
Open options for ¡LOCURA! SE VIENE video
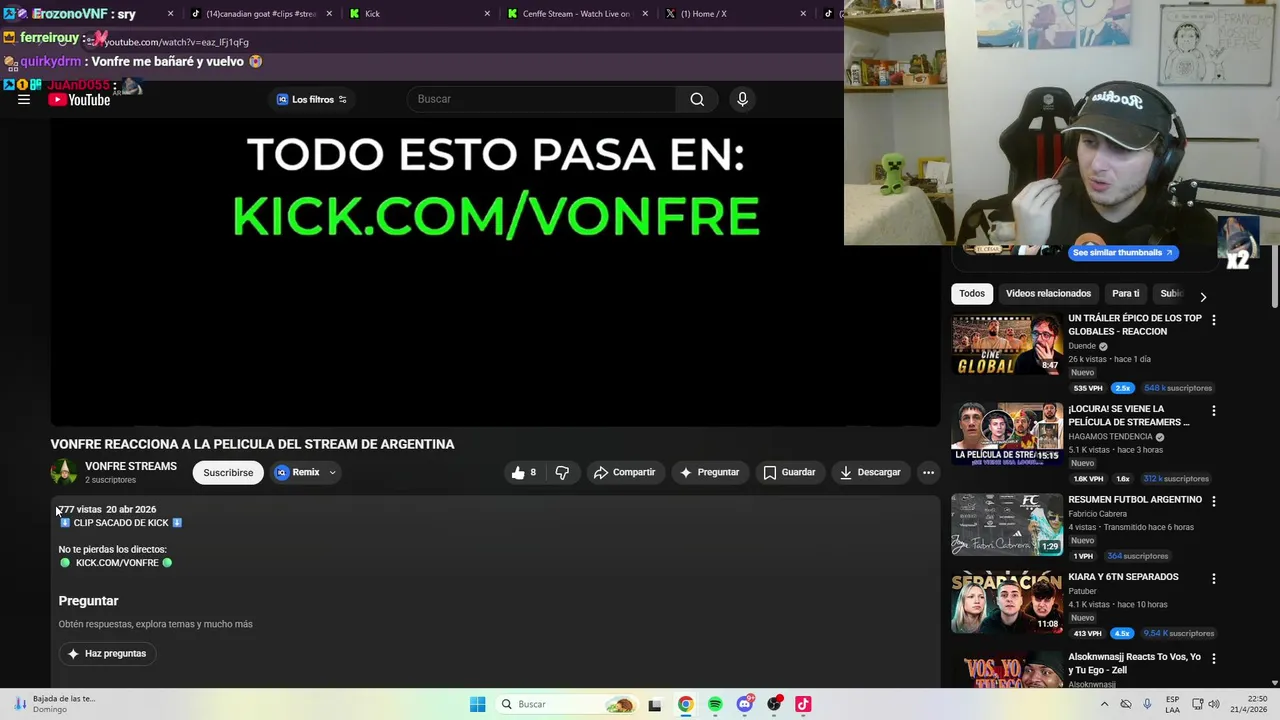tap(1214, 410)
